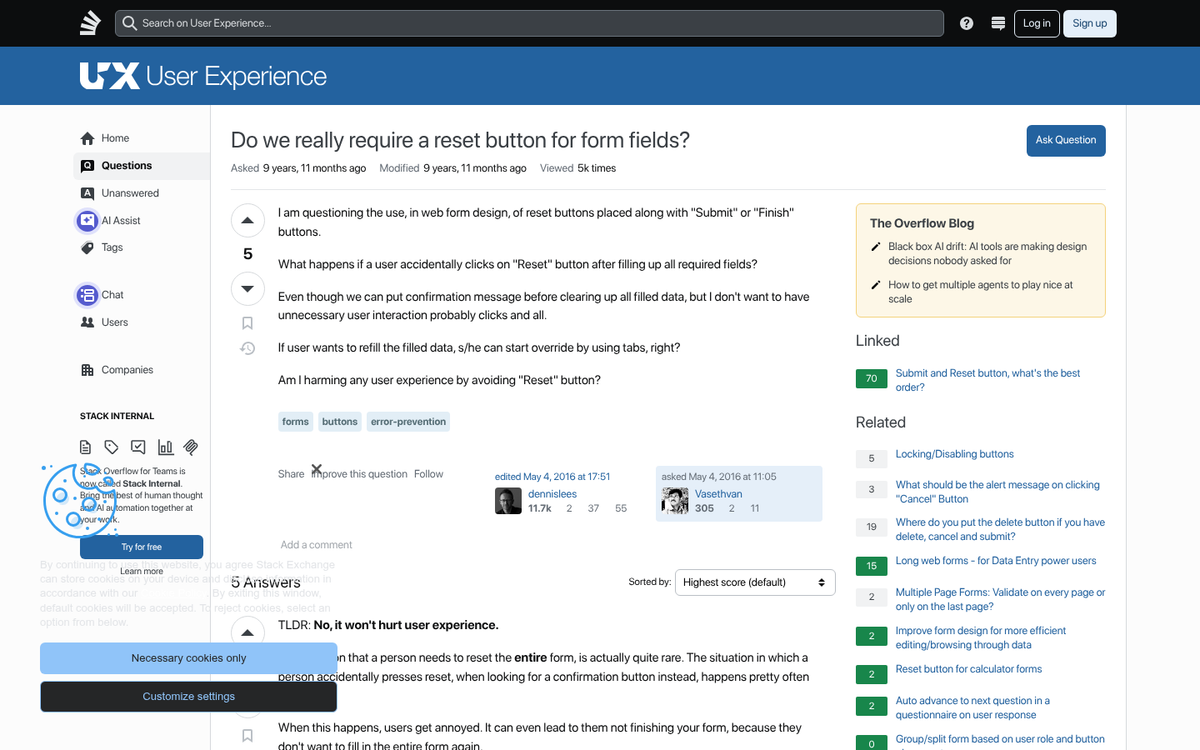This screenshot has height=750, width=1200.
Task: Click the bar chart icon under Stack Internal
Action: click(164, 447)
